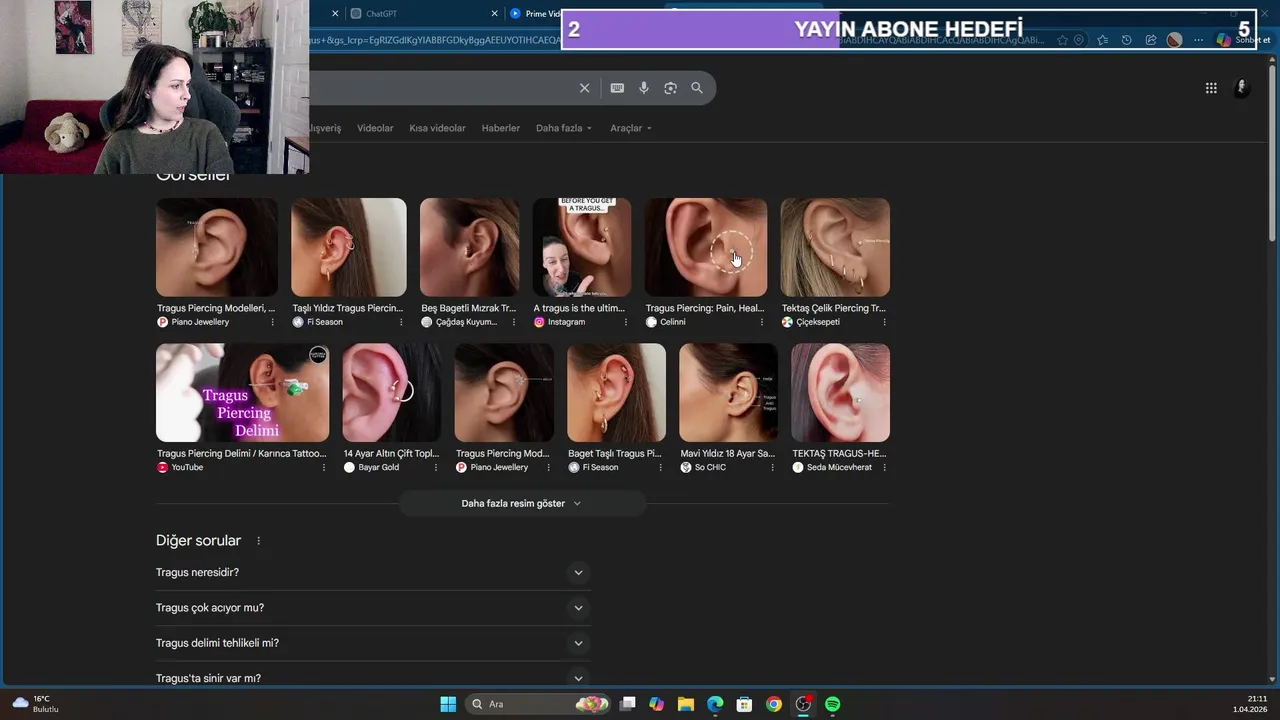Open the Tektaş Çelik Piercing link
The image size is (1280, 720).
[834, 308]
